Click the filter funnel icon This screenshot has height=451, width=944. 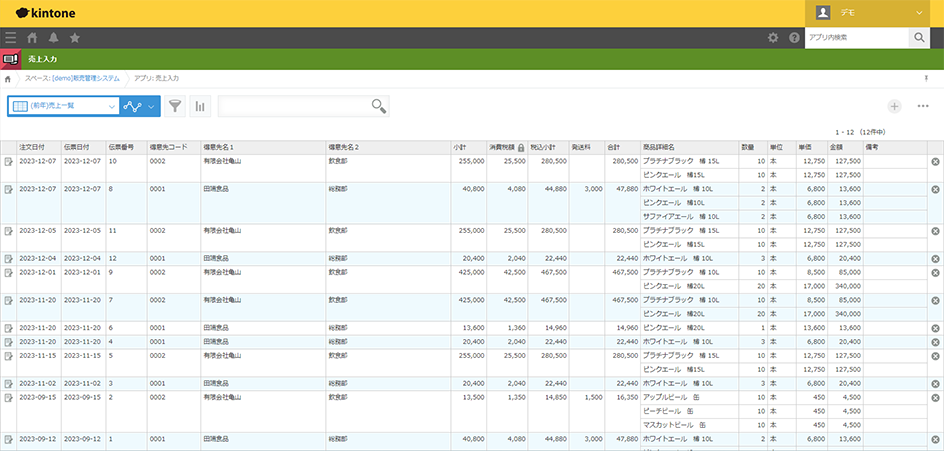(175, 106)
